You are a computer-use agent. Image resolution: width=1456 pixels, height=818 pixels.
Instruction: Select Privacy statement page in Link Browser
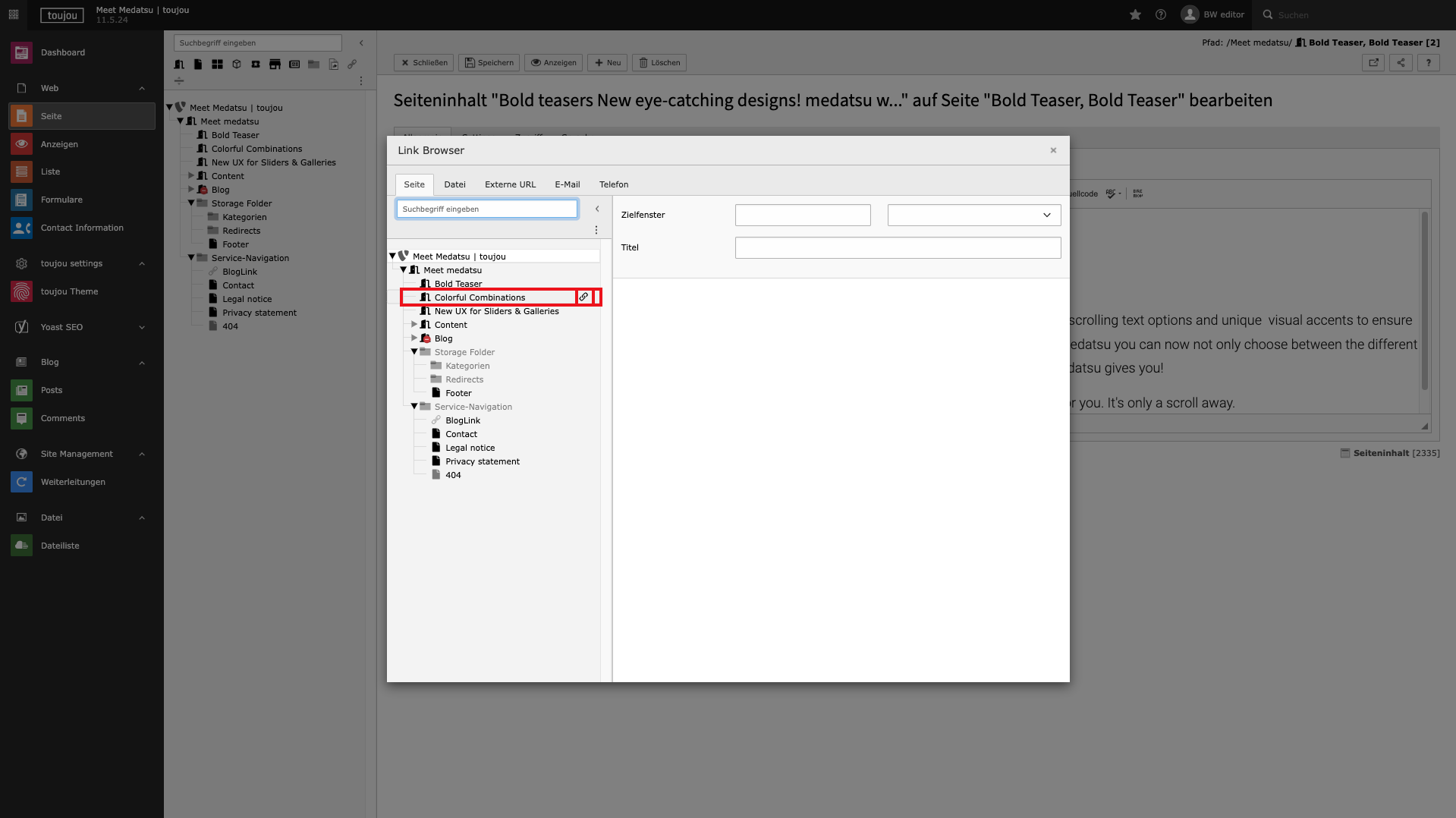(x=482, y=461)
